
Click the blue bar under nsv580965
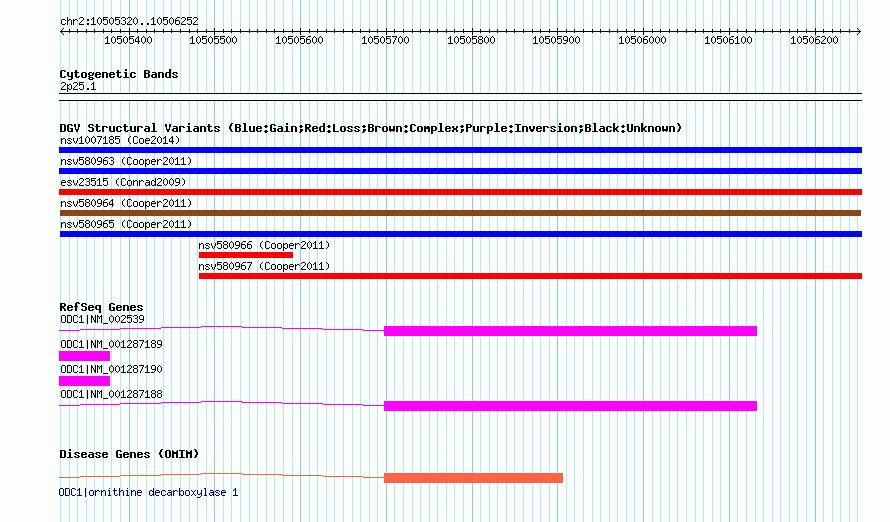(460, 234)
